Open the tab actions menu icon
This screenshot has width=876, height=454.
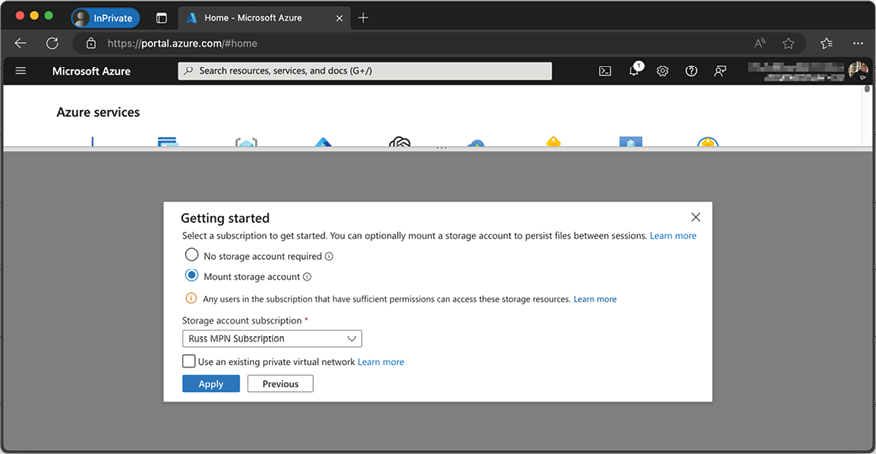click(x=161, y=18)
